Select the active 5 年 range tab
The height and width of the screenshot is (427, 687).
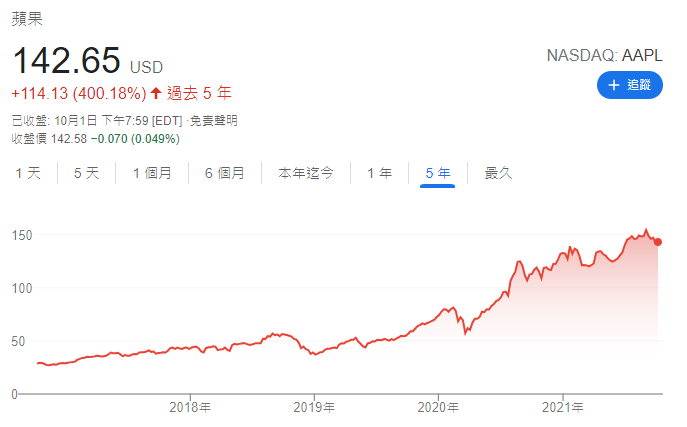(438, 173)
